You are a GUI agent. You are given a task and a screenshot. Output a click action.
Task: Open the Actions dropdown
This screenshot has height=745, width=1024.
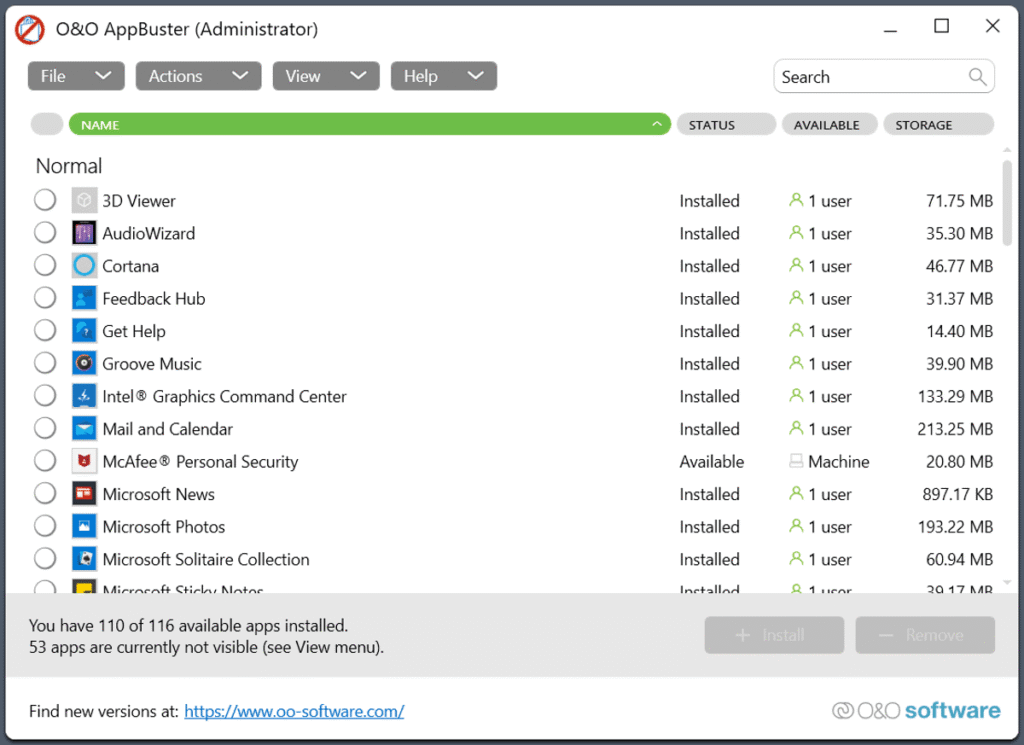[198, 75]
